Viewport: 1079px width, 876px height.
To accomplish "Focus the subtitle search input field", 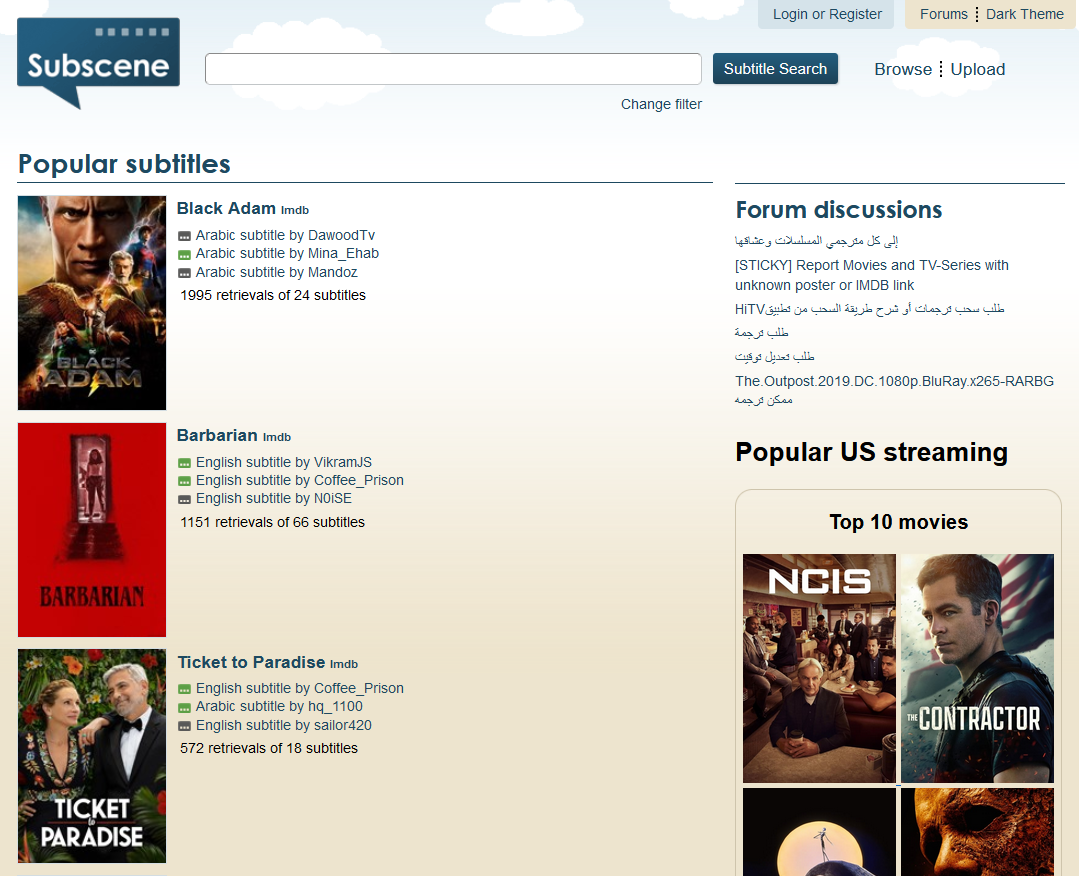I will (453, 69).
